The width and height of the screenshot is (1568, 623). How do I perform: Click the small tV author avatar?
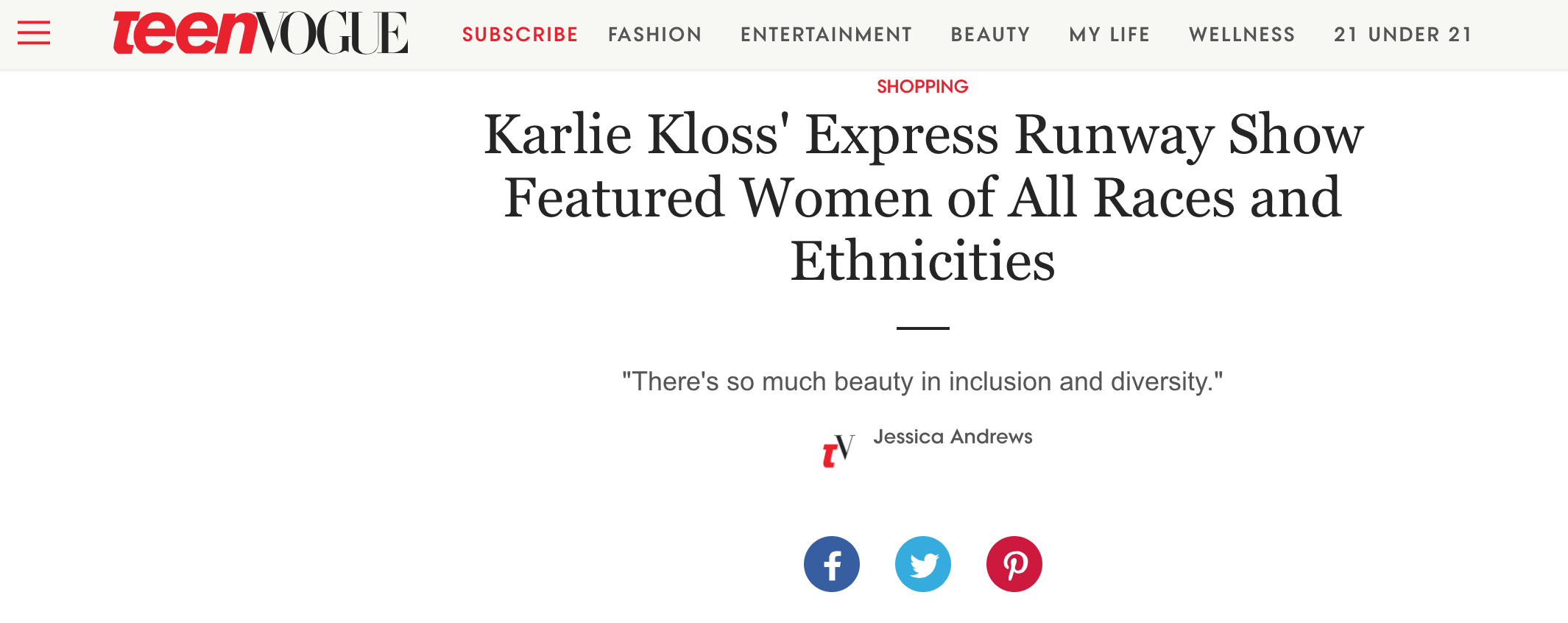coord(838,451)
